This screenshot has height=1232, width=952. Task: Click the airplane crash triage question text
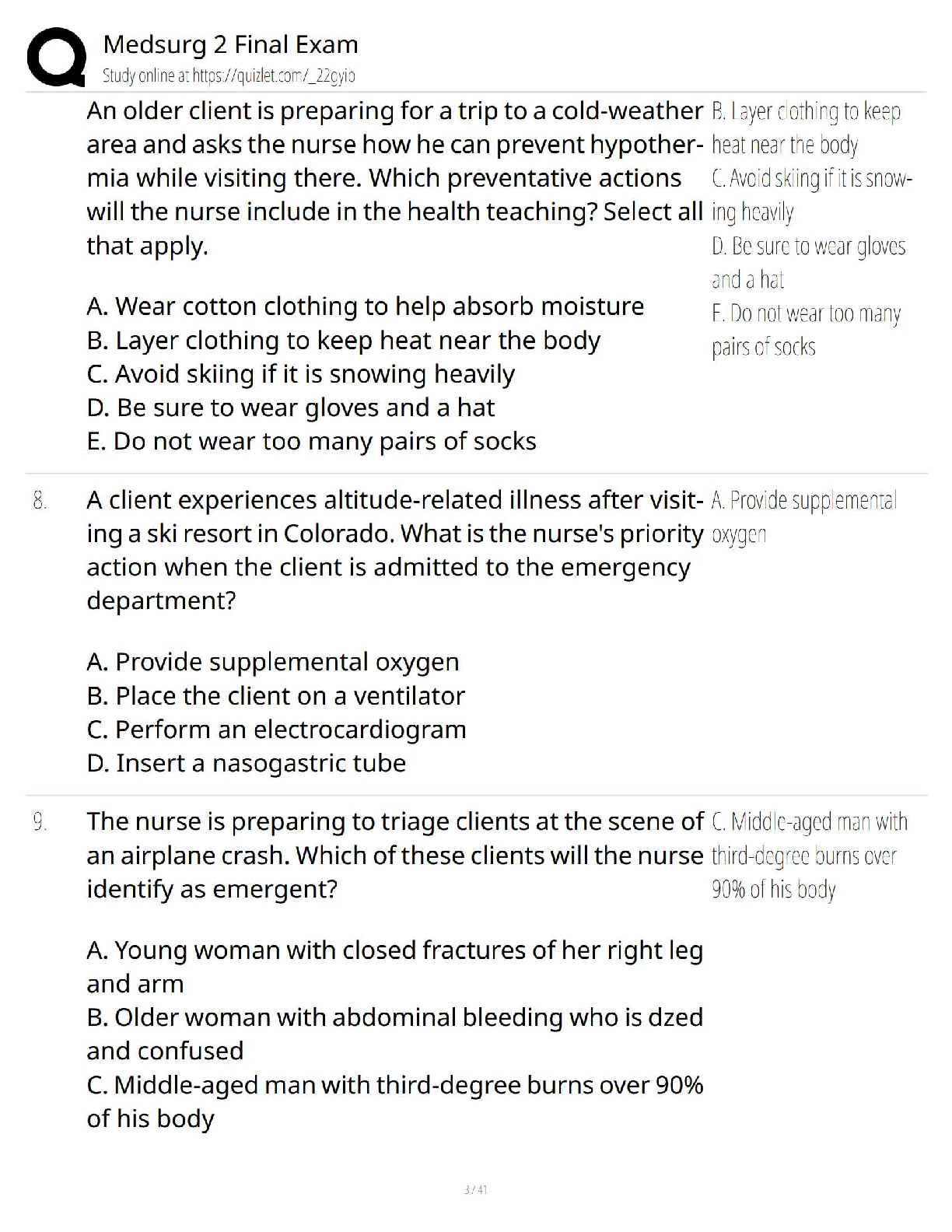click(x=394, y=855)
